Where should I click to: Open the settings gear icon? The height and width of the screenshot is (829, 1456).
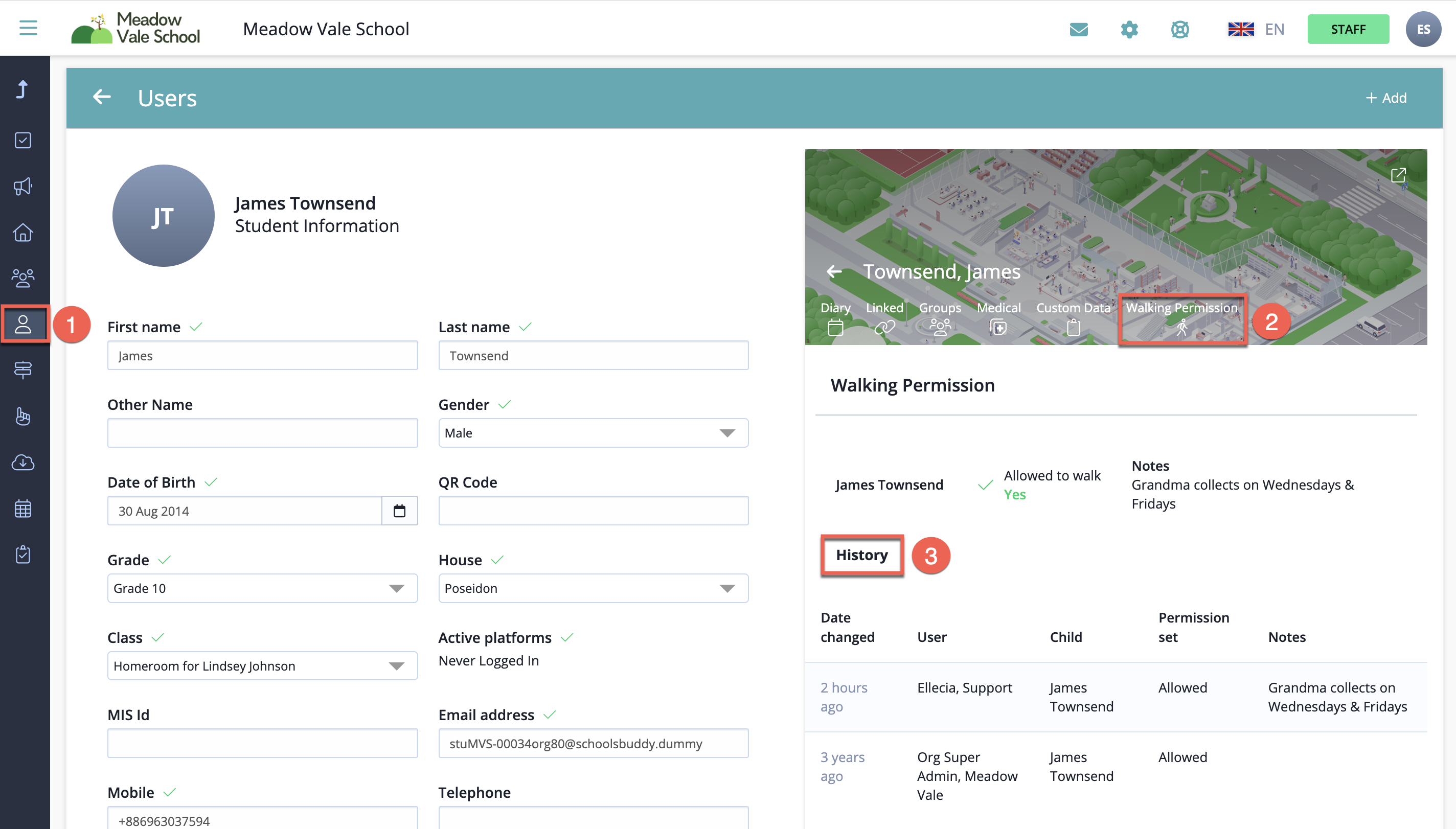pyautogui.click(x=1129, y=29)
